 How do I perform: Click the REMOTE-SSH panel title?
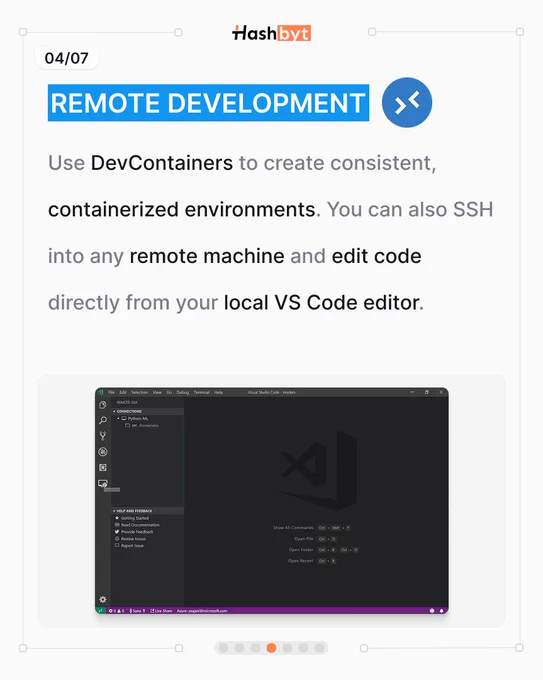click(127, 402)
